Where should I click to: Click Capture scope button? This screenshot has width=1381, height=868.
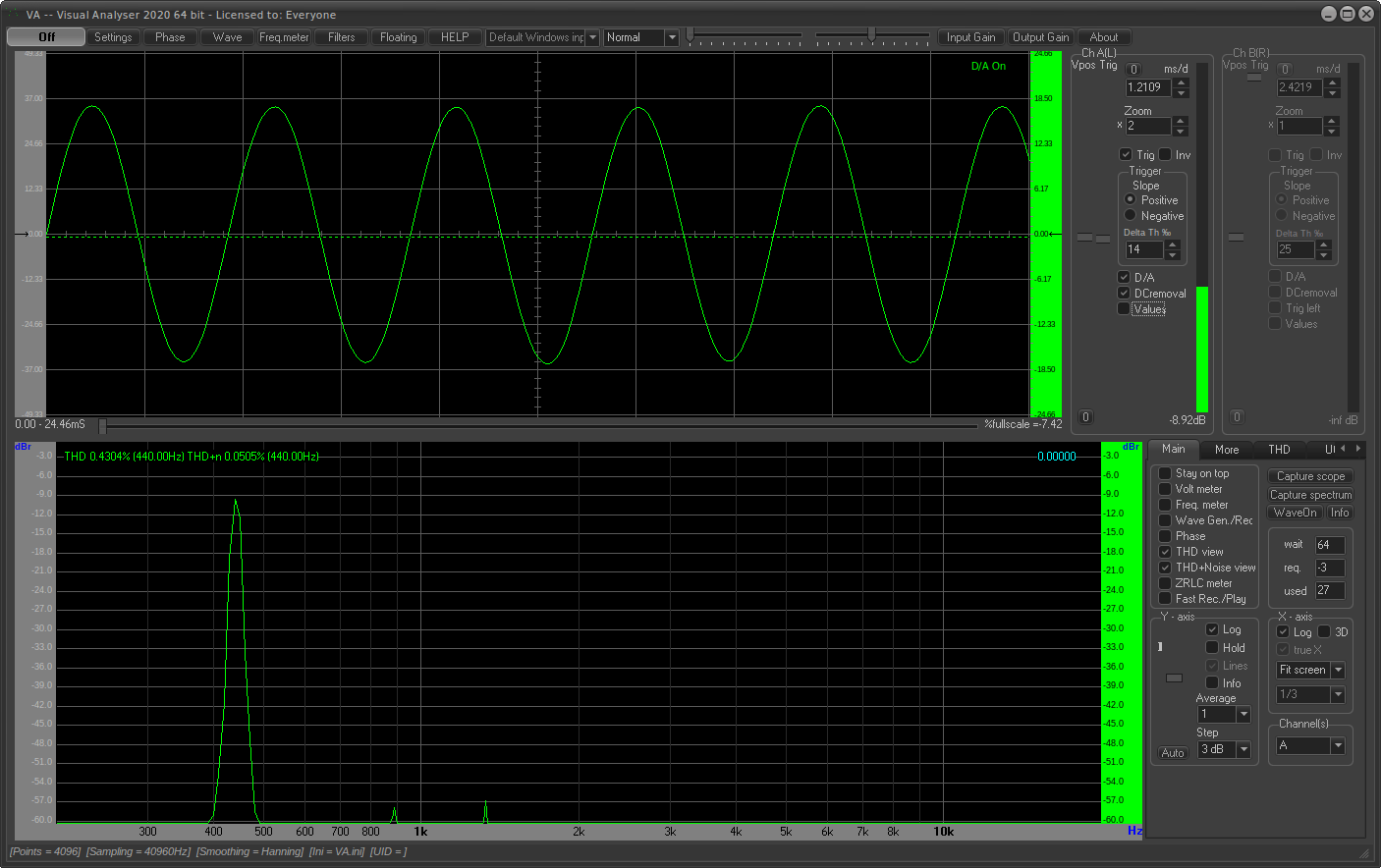pyautogui.click(x=1311, y=476)
